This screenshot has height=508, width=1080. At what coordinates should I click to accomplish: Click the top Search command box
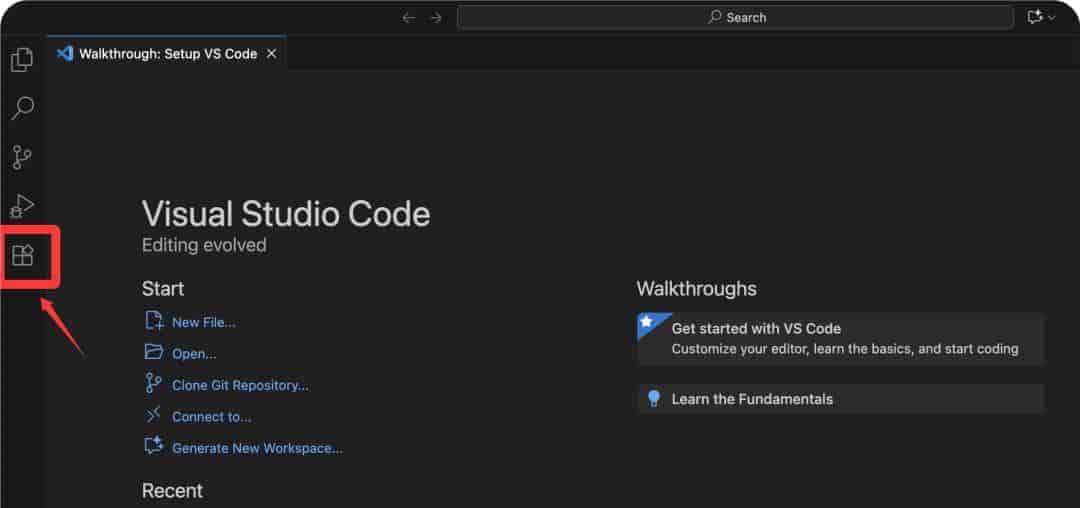pyautogui.click(x=736, y=18)
